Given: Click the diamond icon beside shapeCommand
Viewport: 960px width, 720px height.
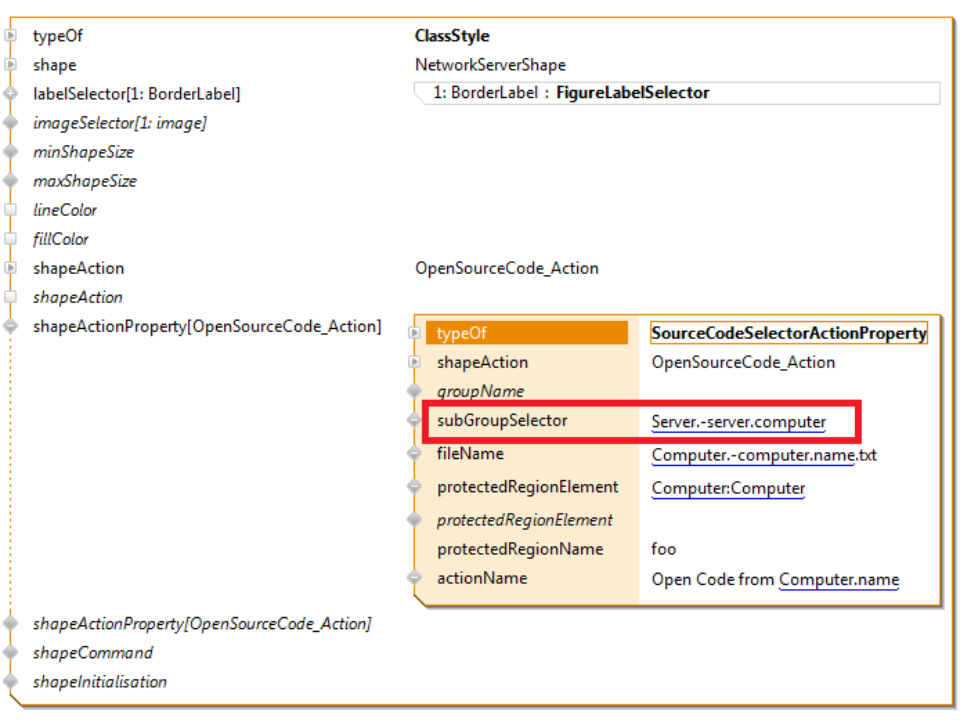Looking at the screenshot, I should pyautogui.click(x=11, y=653).
